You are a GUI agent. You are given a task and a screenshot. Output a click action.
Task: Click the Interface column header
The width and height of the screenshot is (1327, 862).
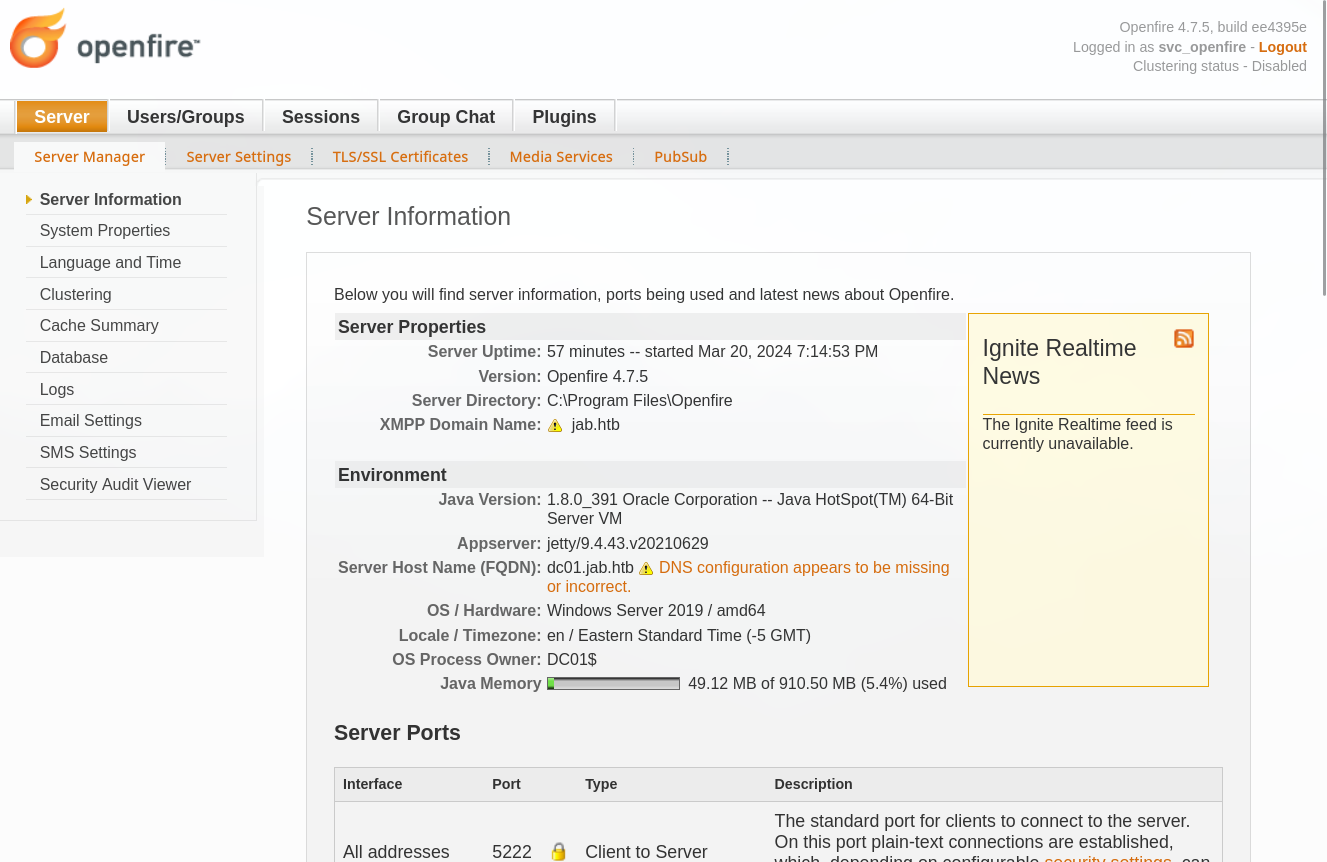(372, 784)
